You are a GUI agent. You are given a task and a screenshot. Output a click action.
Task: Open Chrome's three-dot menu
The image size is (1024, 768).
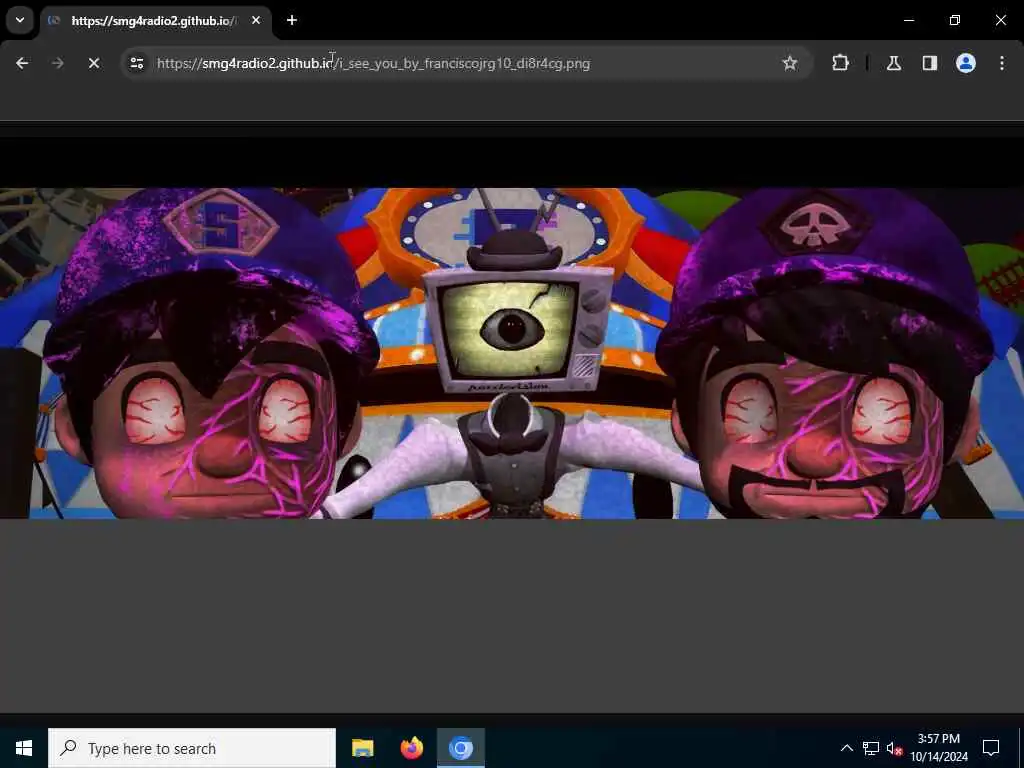(1001, 63)
